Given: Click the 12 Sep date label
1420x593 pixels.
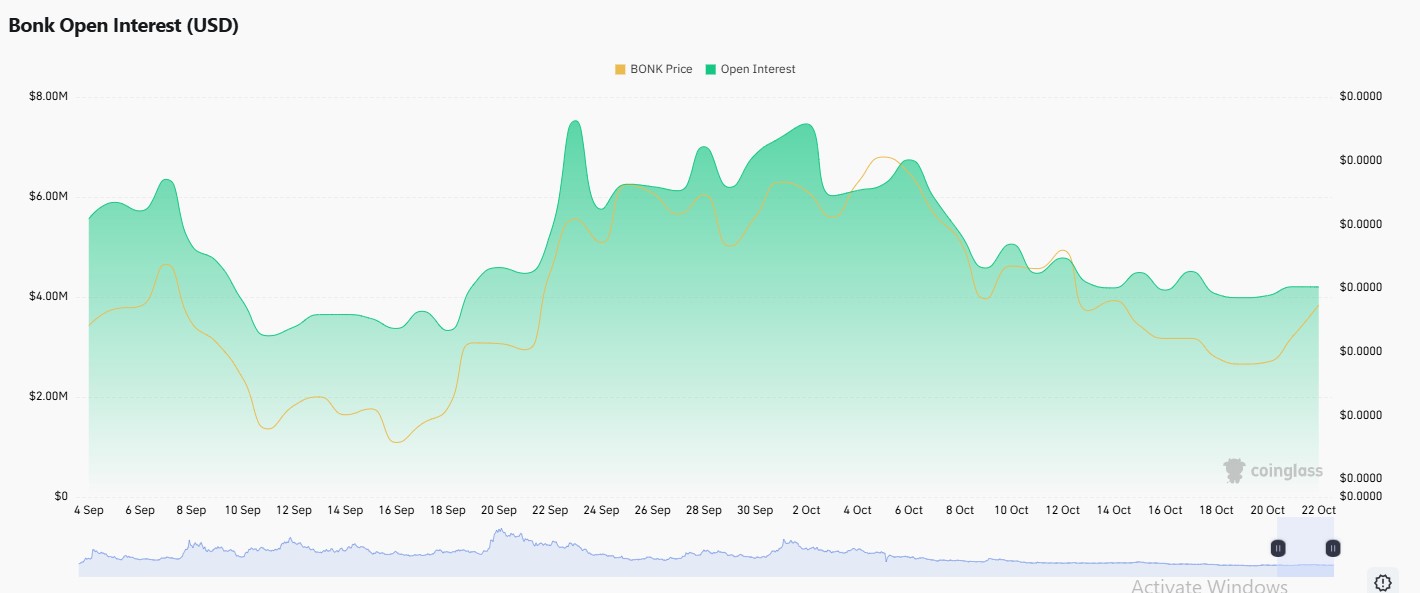Looking at the screenshot, I should tap(294, 510).
